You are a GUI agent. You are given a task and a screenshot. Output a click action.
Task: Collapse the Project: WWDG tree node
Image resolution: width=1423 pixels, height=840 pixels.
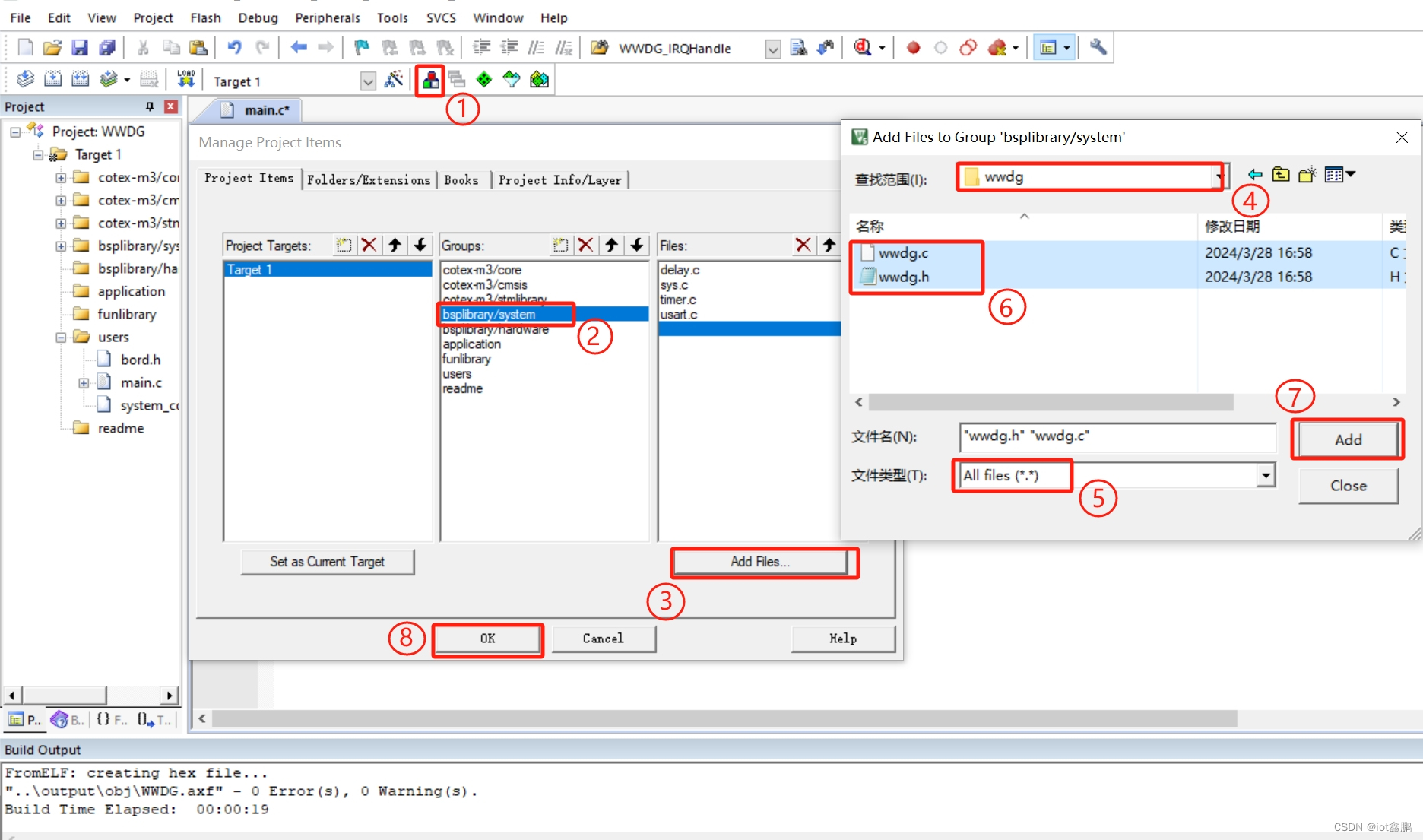[15, 132]
